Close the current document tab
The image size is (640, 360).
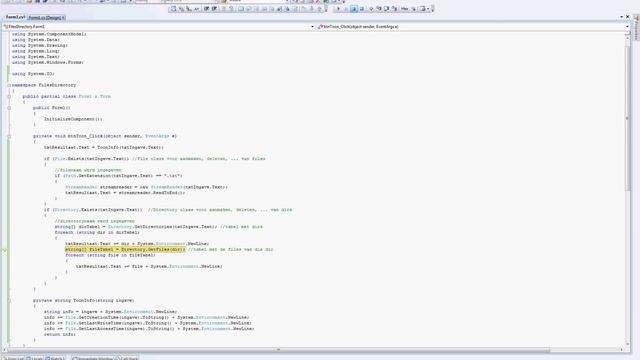click(628, 17)
